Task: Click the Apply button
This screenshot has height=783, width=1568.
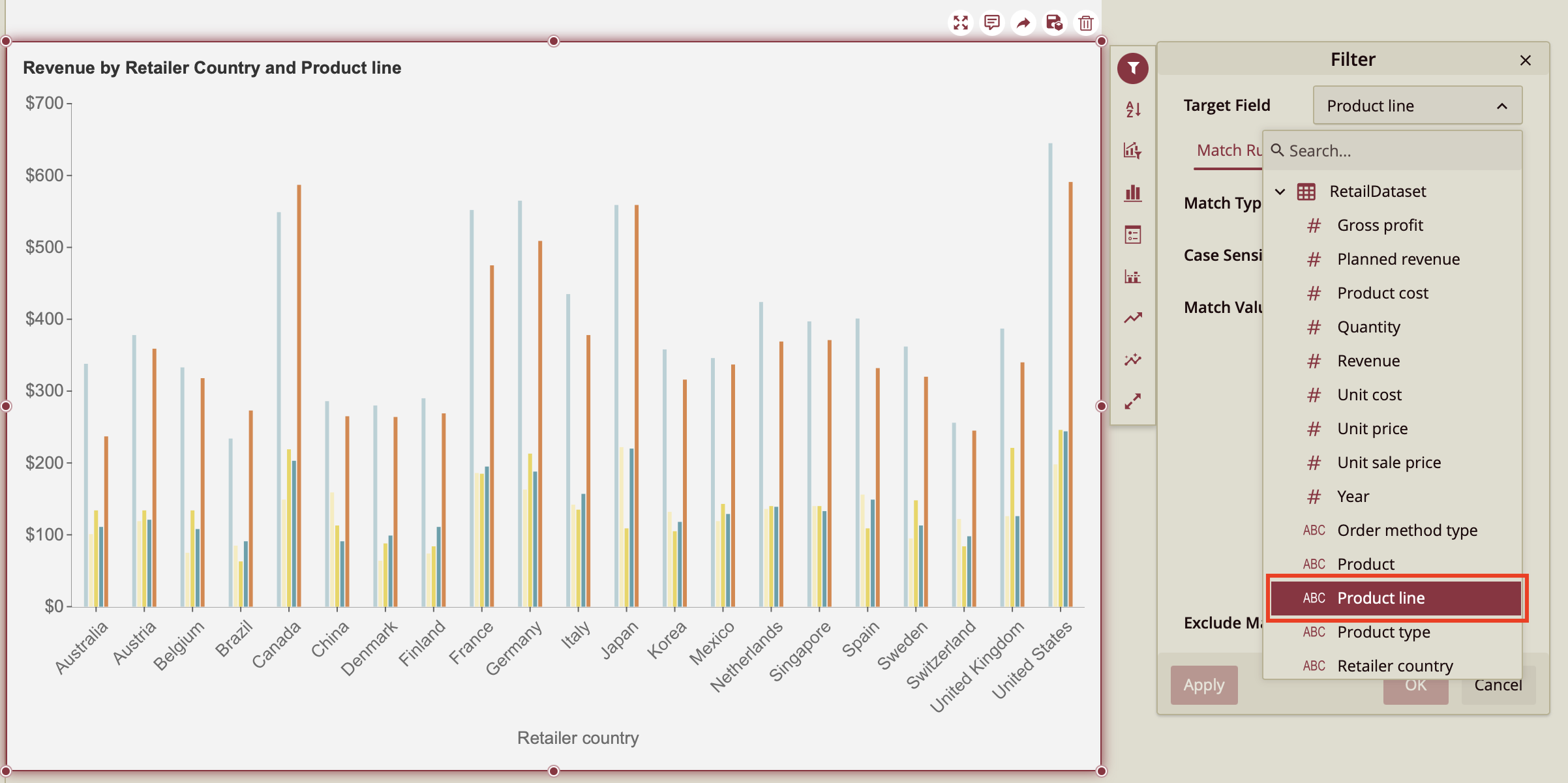Action: click(1203, 685)
